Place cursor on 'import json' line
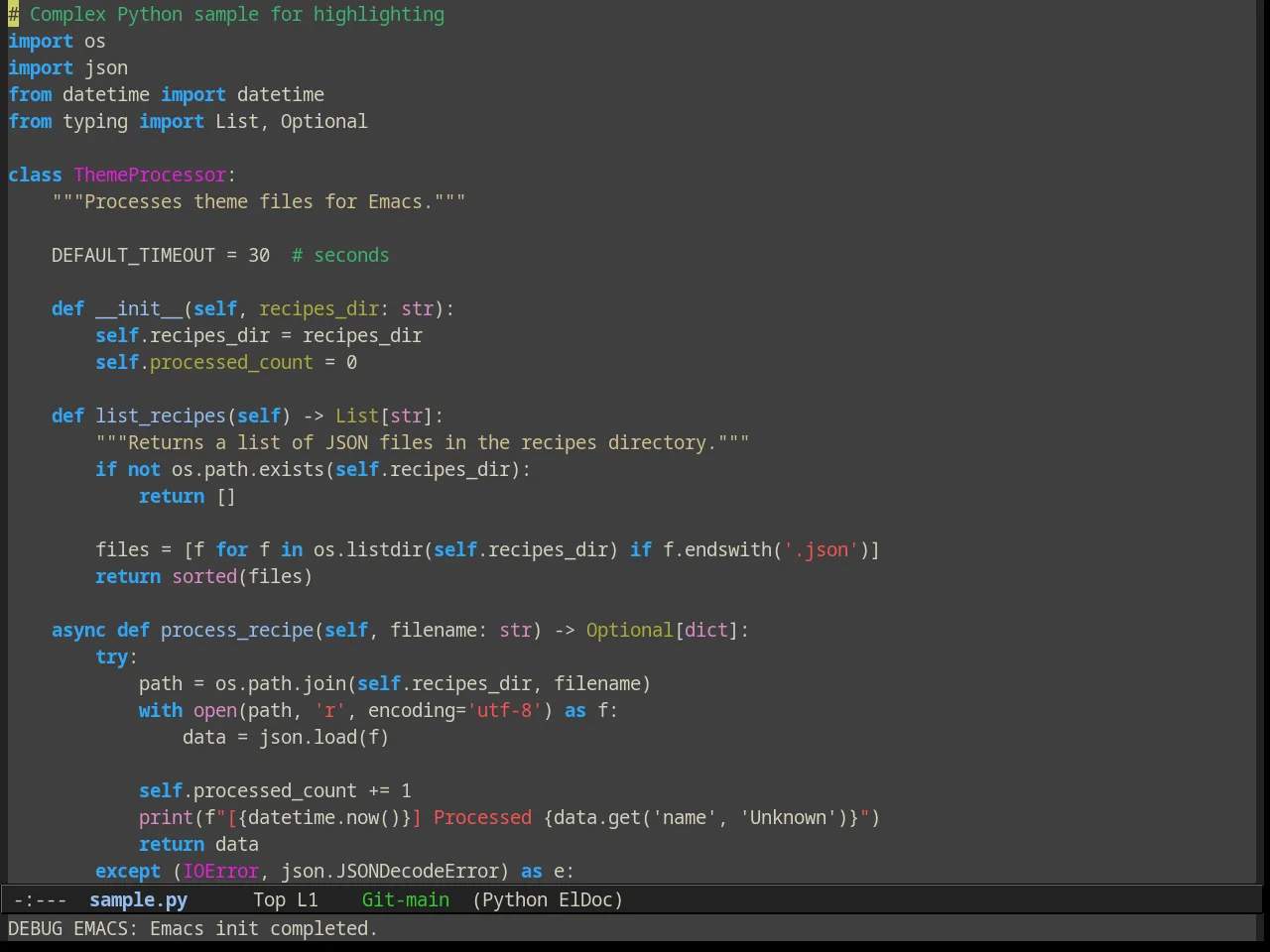Viewport: 1270px width, 952px height. pyautogui.click(x=67, y=67)
